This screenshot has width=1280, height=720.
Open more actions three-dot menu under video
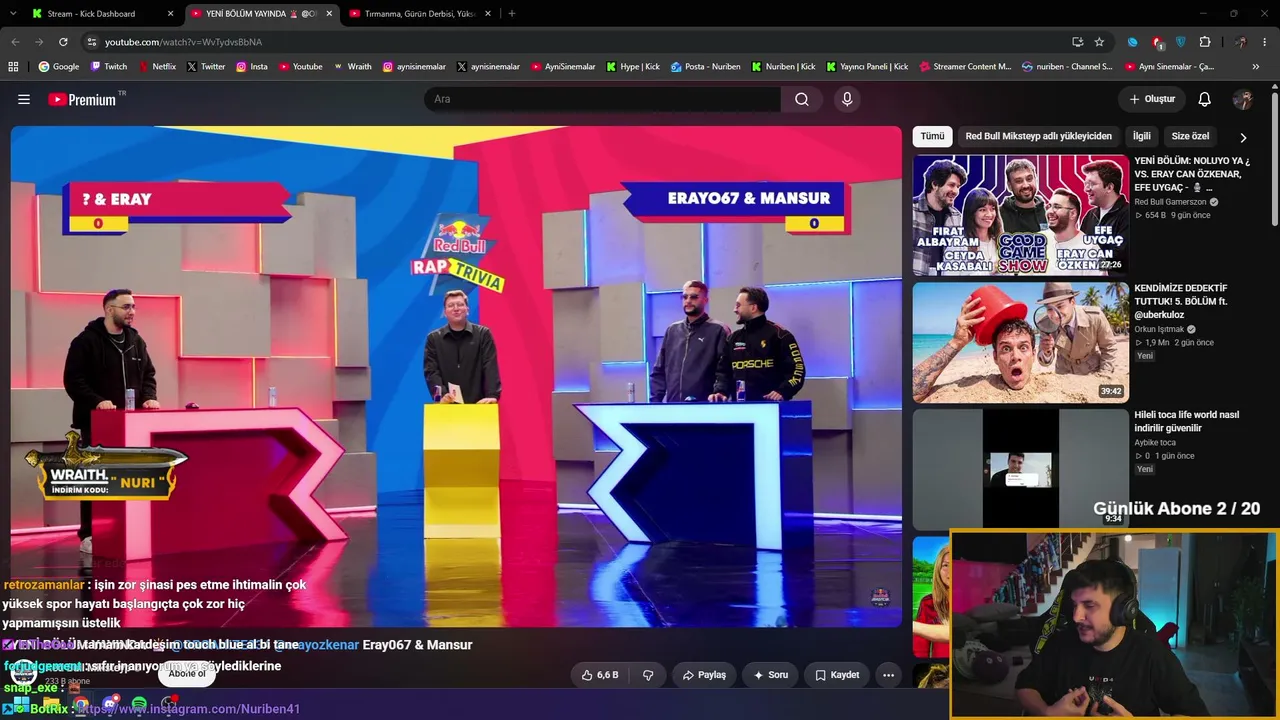[x=888, y=675]
